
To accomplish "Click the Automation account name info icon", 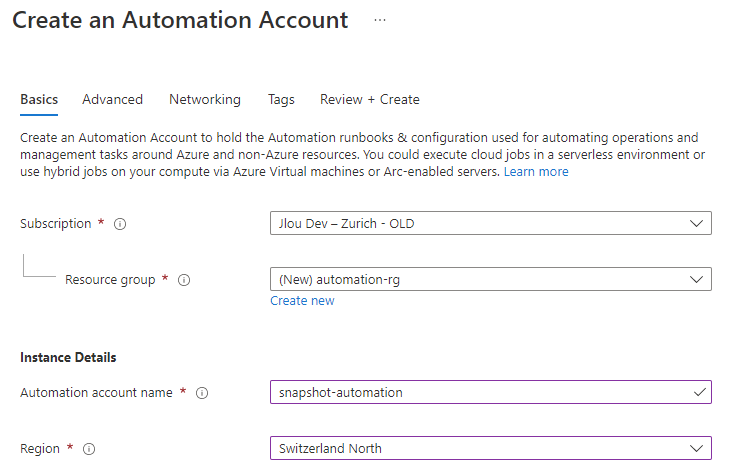I will 202,393.
